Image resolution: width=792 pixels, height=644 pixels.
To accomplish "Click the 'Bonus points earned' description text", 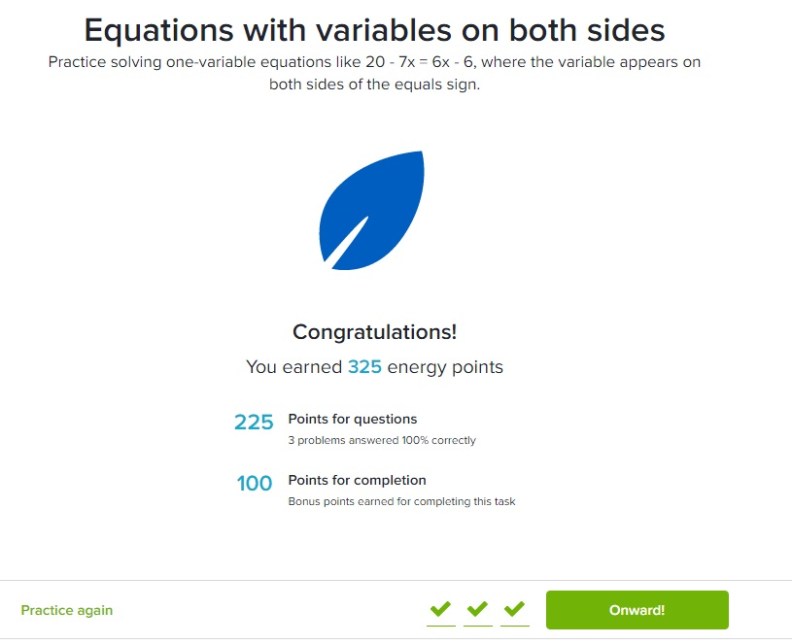I will tap(401, 501).
